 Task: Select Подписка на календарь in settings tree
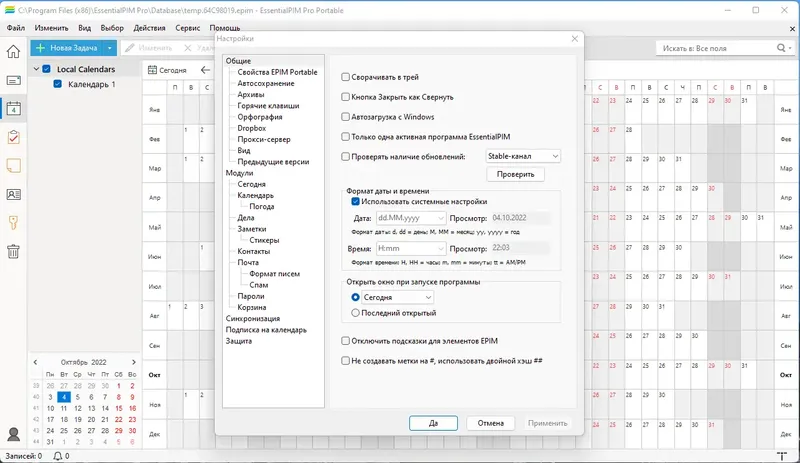266,330
